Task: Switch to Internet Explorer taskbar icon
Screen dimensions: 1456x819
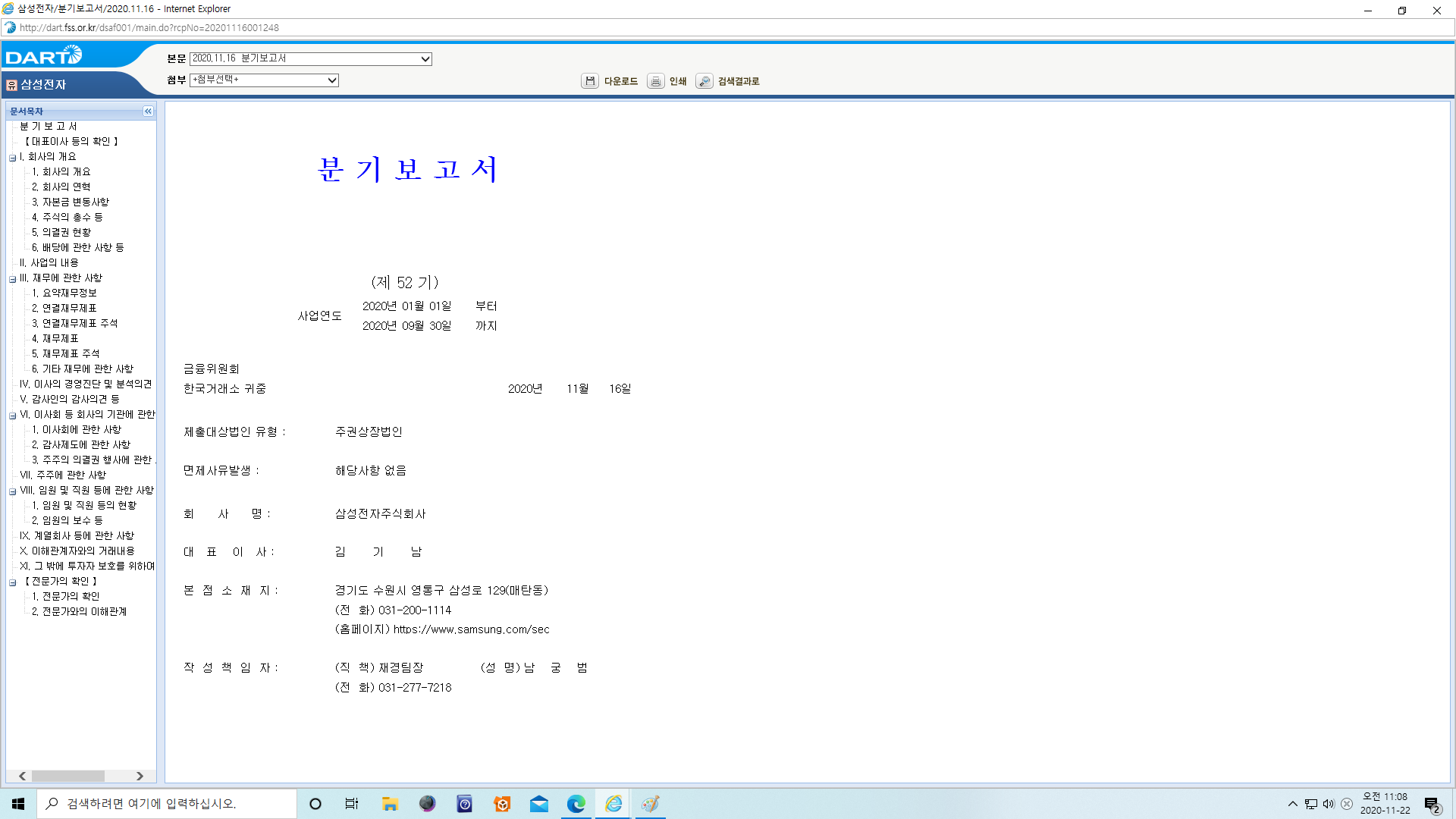Action: point(613,804)
